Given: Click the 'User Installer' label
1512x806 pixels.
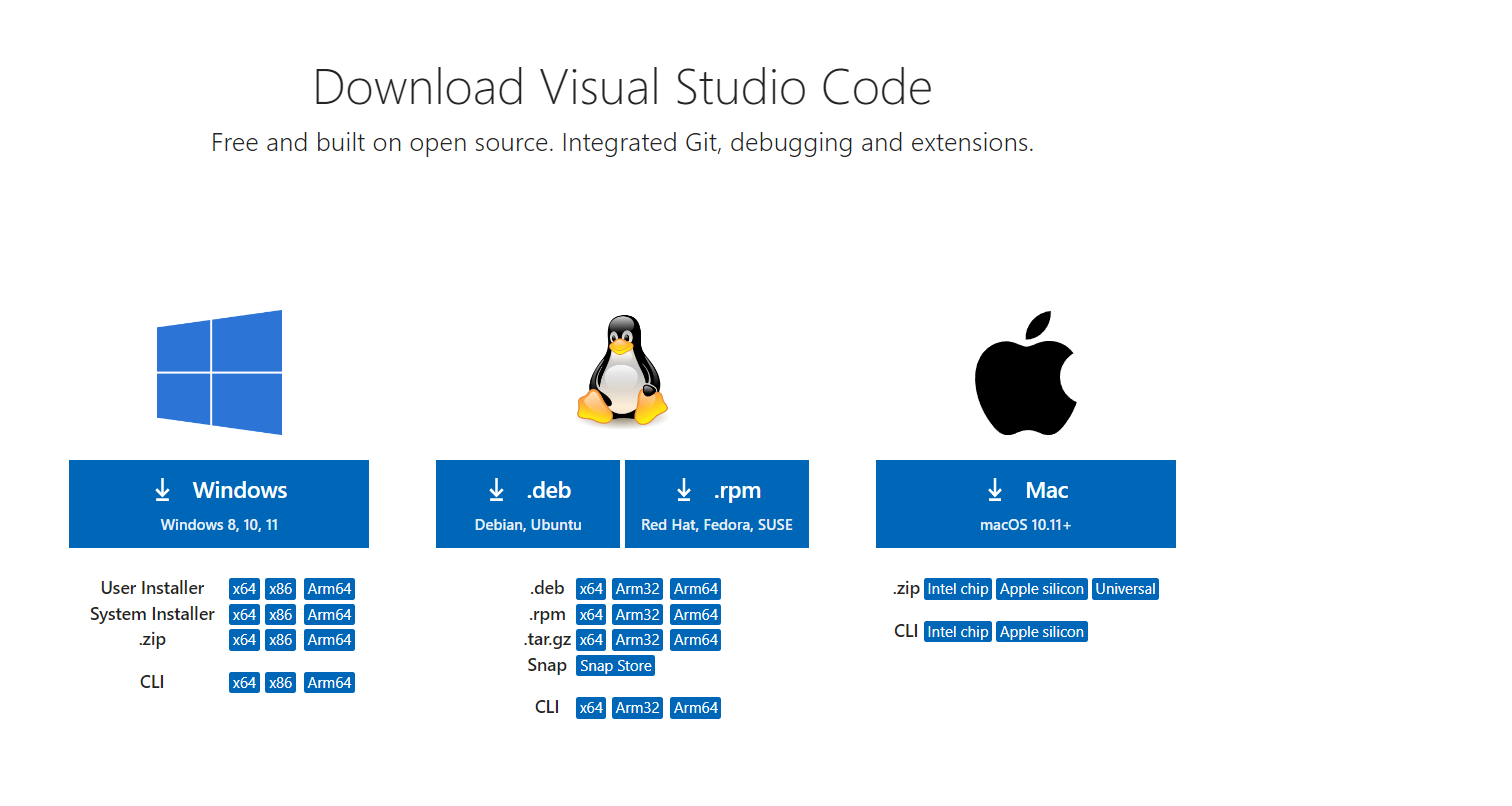Looking at the screenshot, I should point(152,588).
